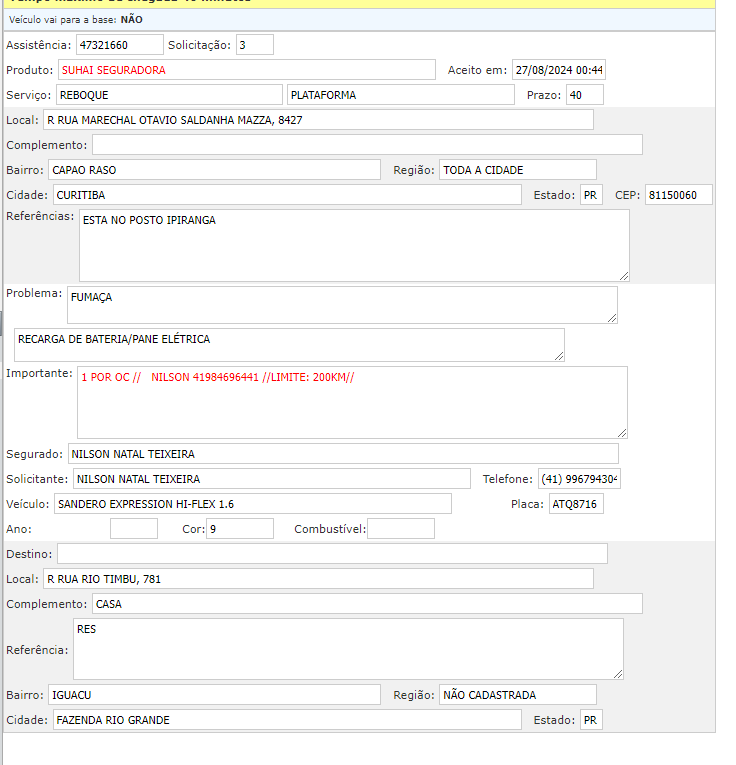Click the CEP field
Screen dimensions: 736x765
tap(678, 195)
